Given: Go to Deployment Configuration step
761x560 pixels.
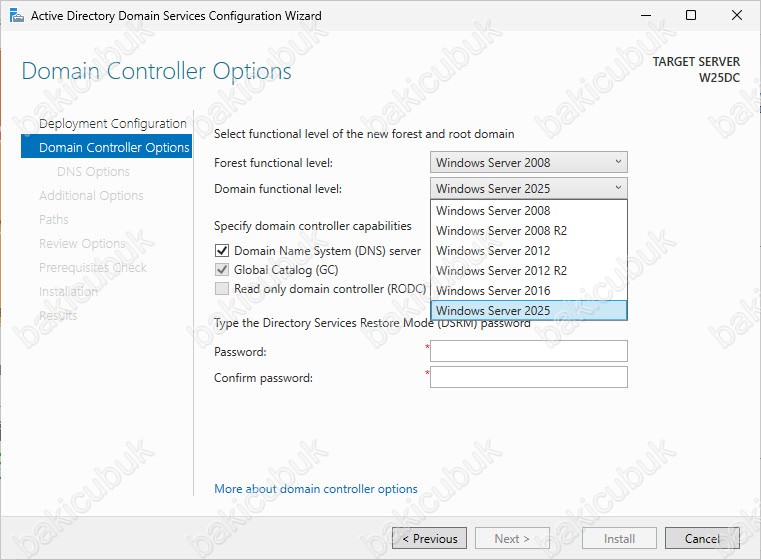Looking at the screenshot, I should point(113,123).
